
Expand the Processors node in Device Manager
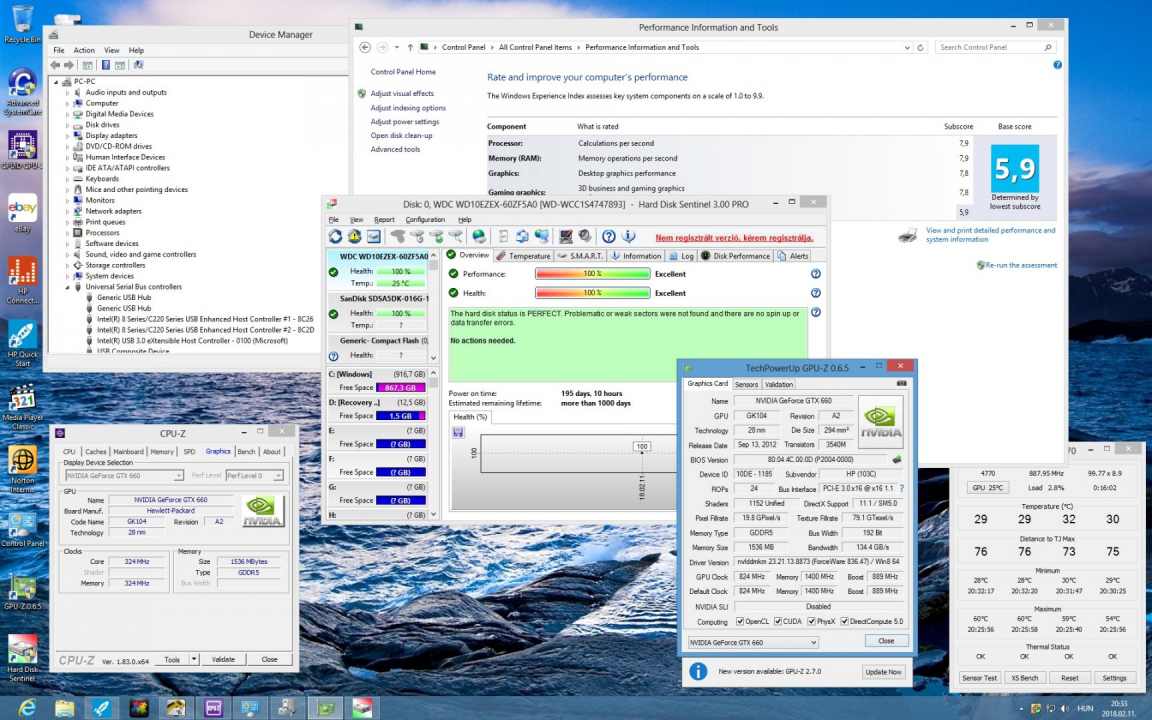point(68,233)
